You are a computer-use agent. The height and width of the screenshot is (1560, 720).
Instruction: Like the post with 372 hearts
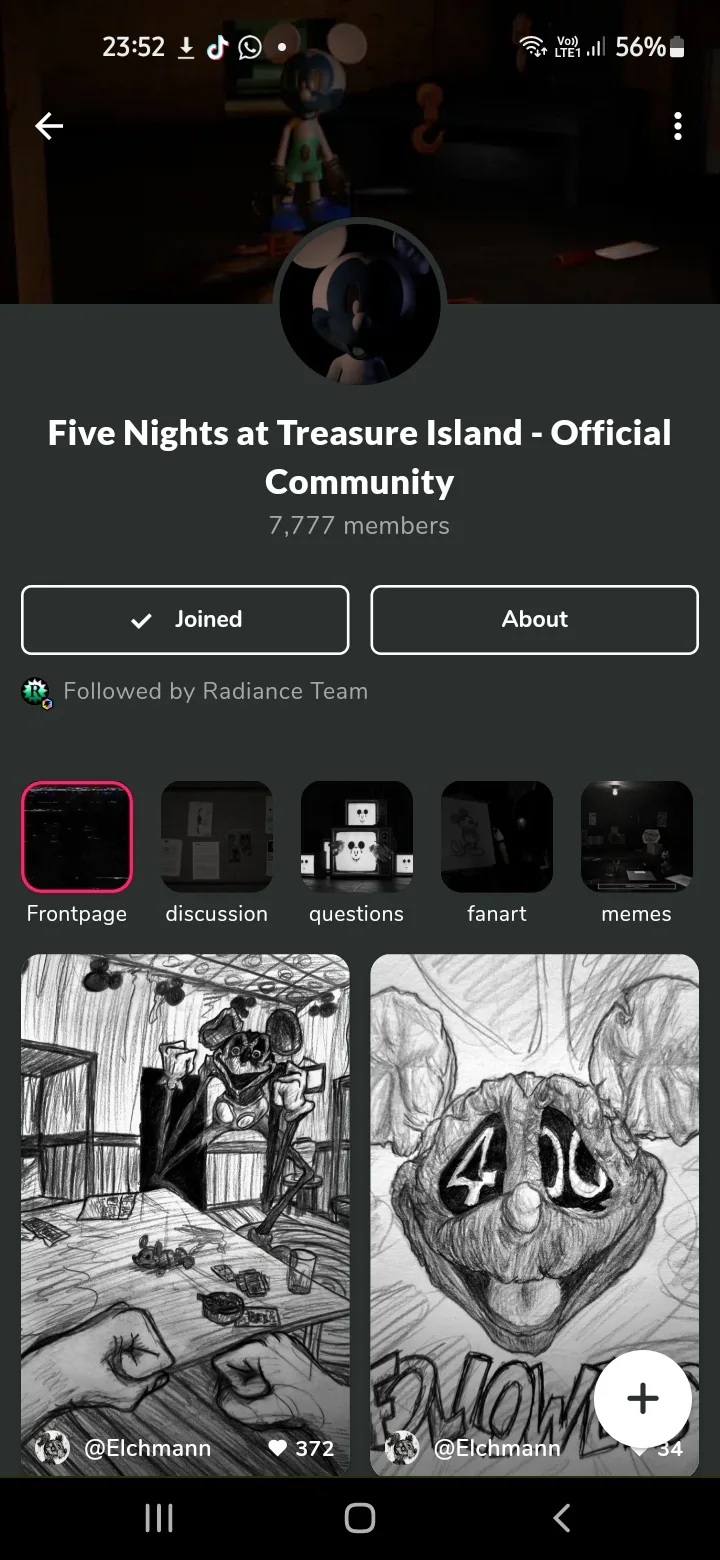click(278, 1448)
